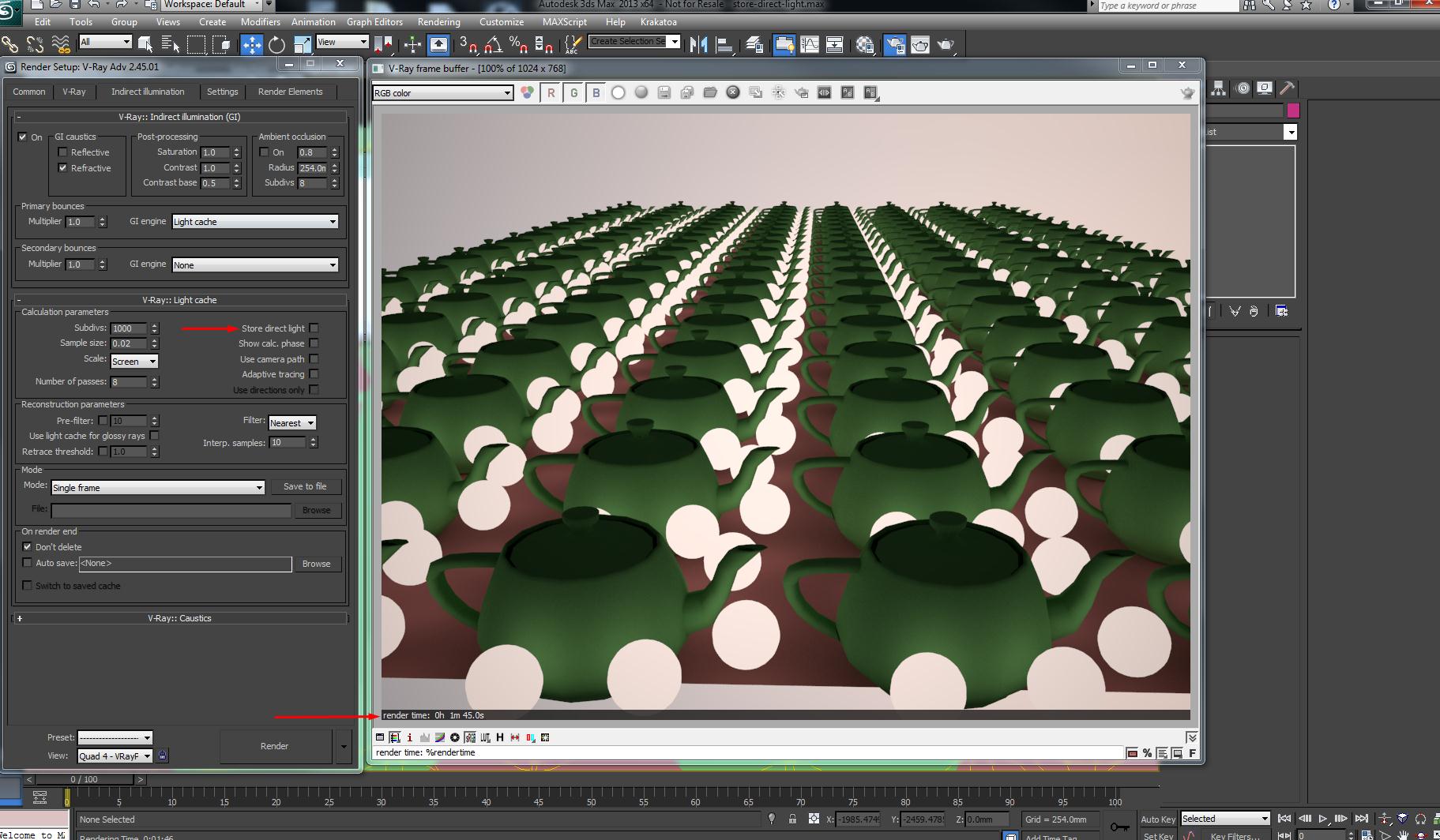Click the H icon in frame buffer bottom toolbar

(x=500, y=737)
